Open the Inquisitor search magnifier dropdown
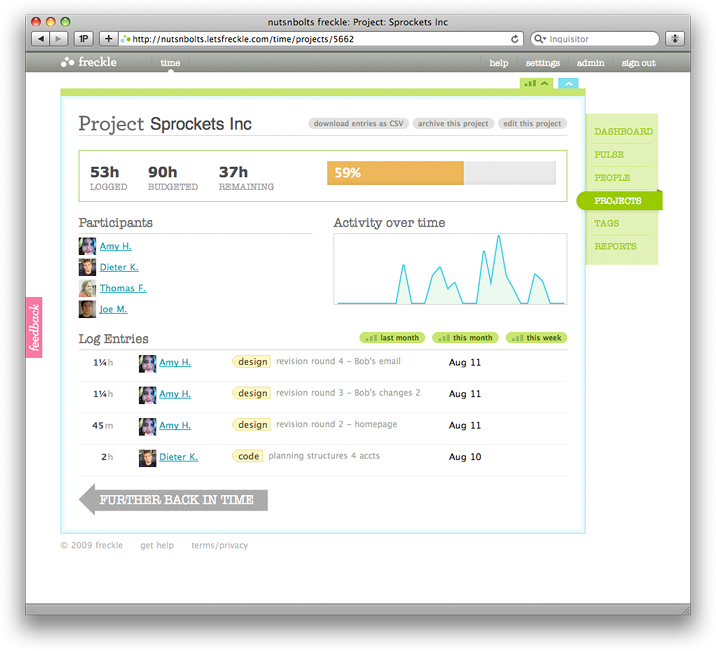 point(540,39)
